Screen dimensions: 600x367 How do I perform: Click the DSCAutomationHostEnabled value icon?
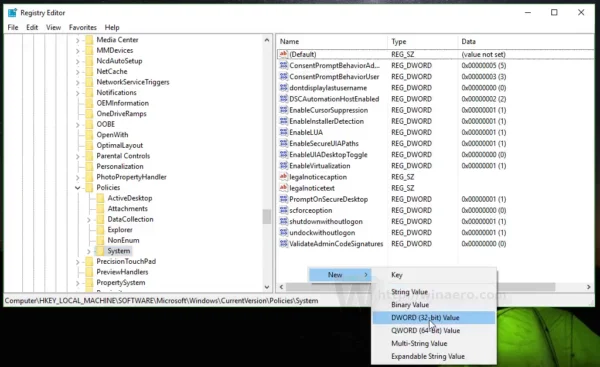284,99
